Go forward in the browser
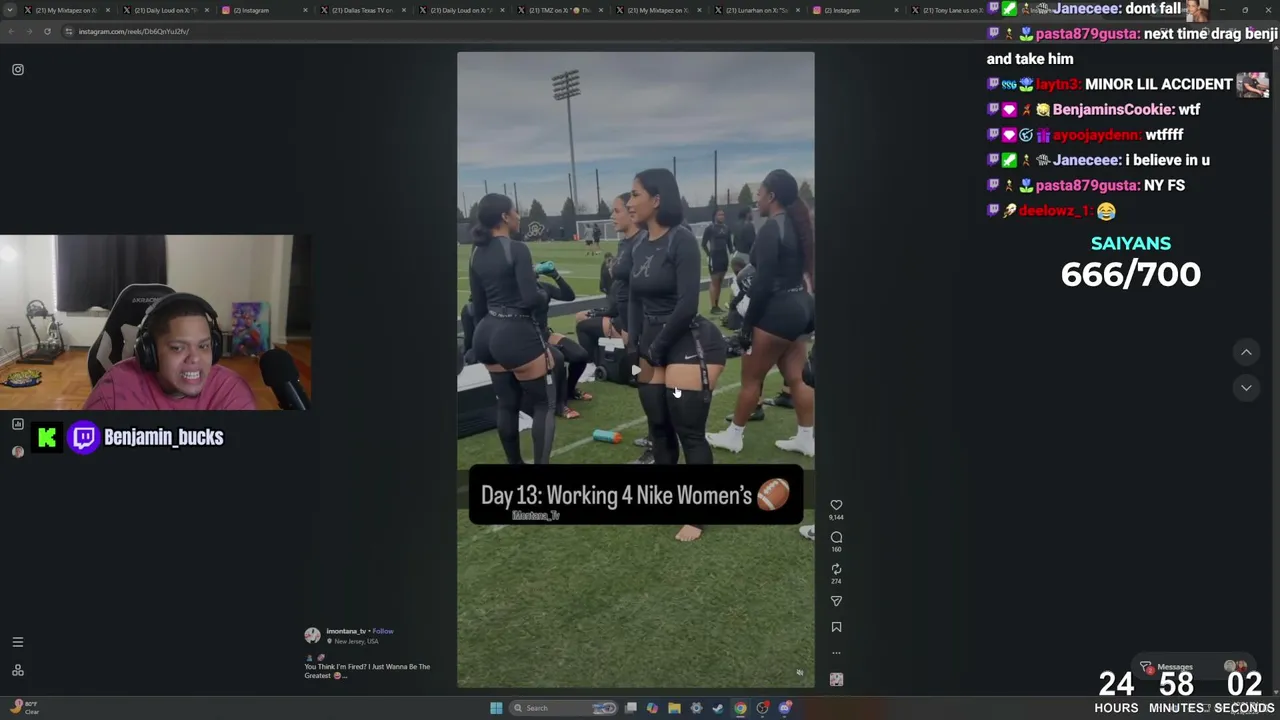 pos(29,31)
